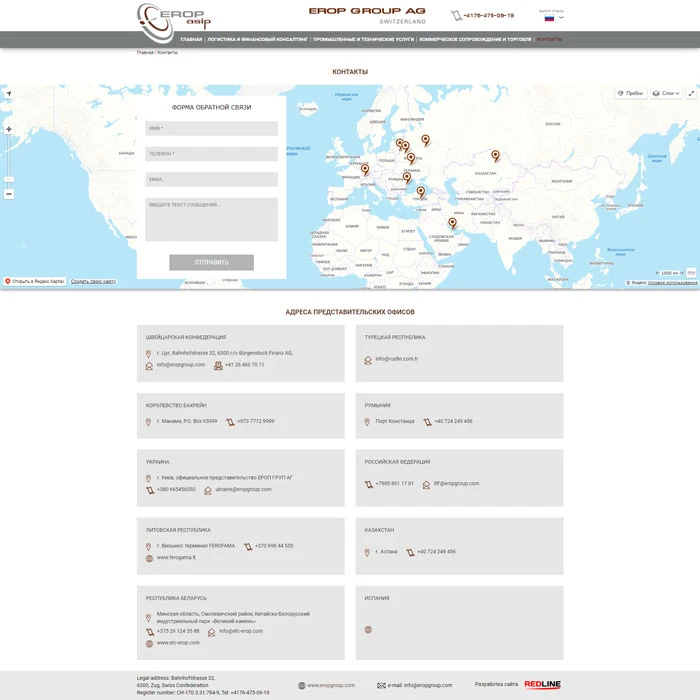The image size is (700, 700).
Task: Select the Контакты menu item
Action: (x=549, y=39)
